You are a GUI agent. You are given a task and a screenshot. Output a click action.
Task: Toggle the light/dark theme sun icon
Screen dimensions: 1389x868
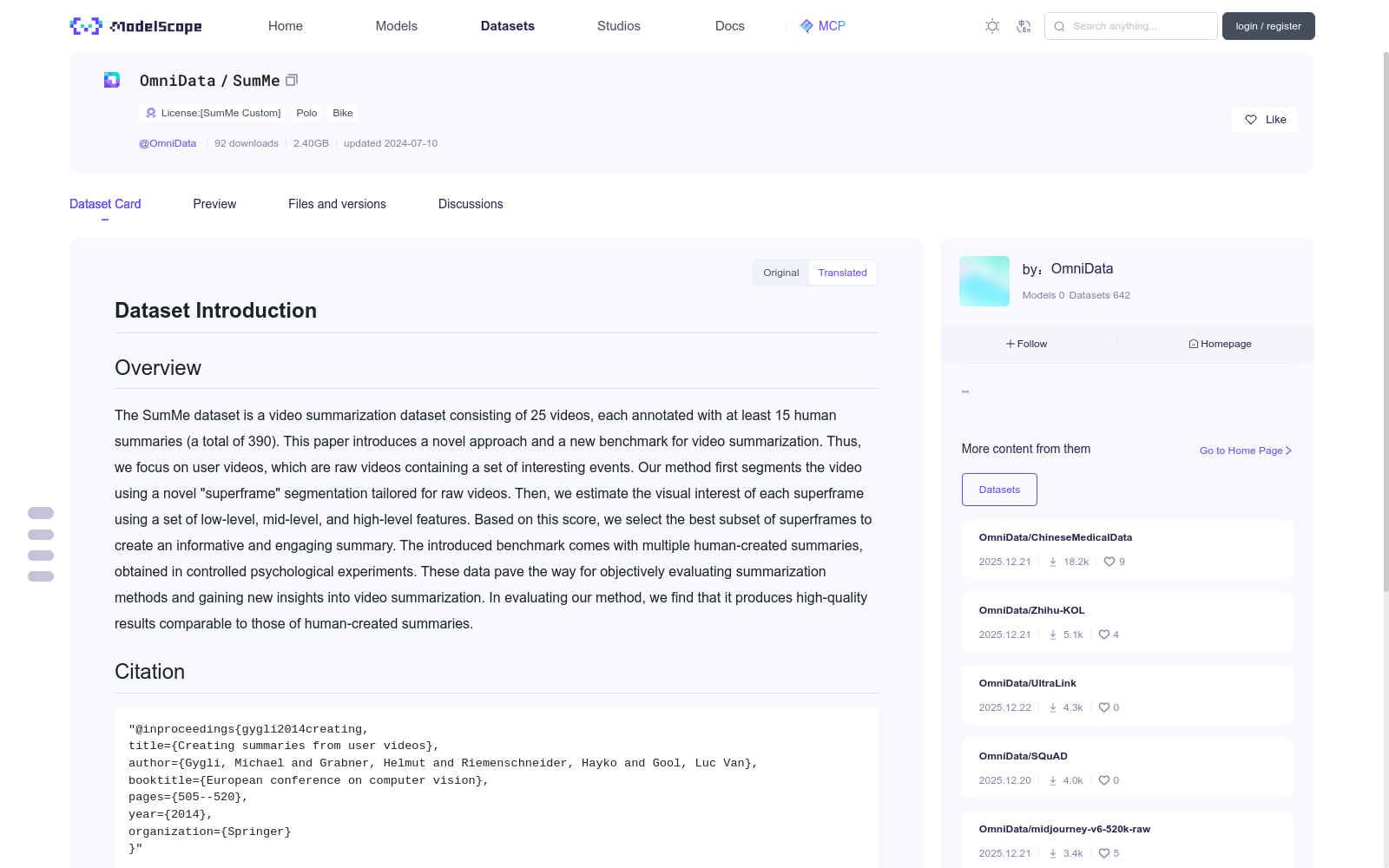point(992,26)
